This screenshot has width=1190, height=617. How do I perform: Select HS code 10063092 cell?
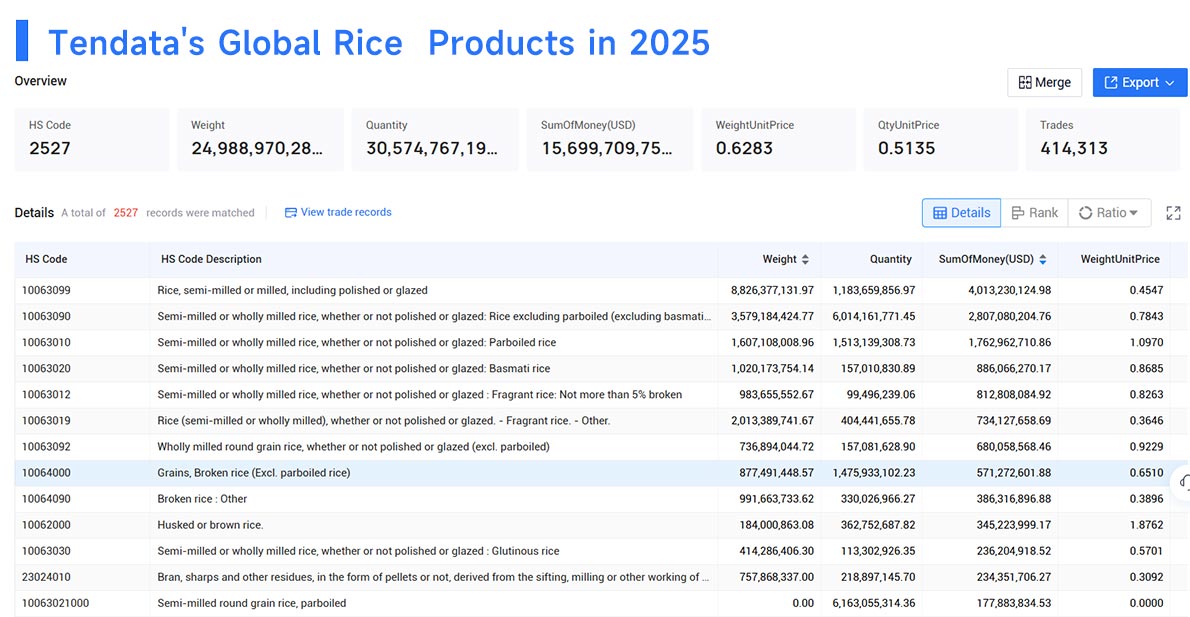point(46,447)
